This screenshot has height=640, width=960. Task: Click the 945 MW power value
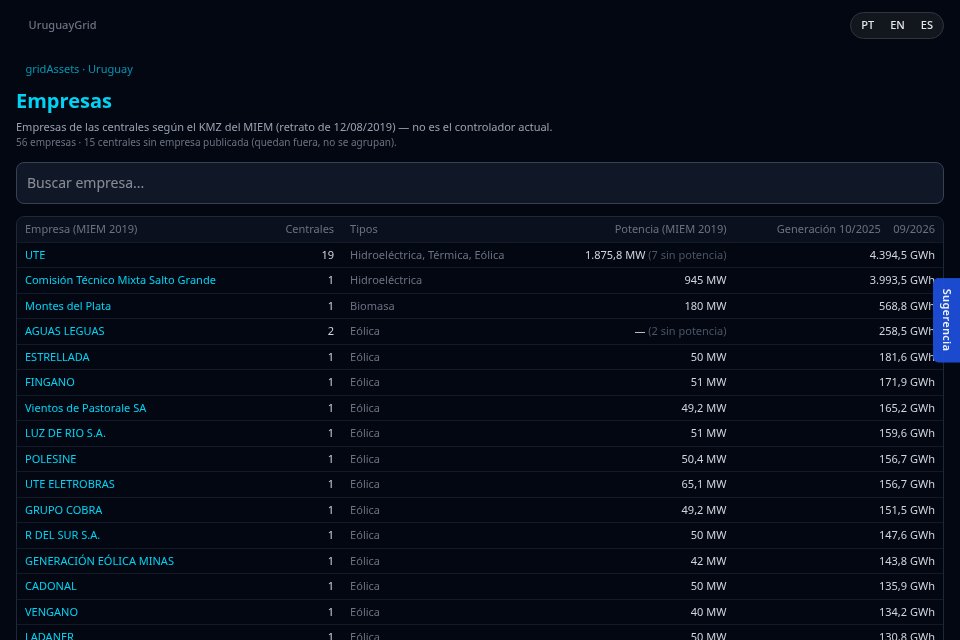click(705, 280)
